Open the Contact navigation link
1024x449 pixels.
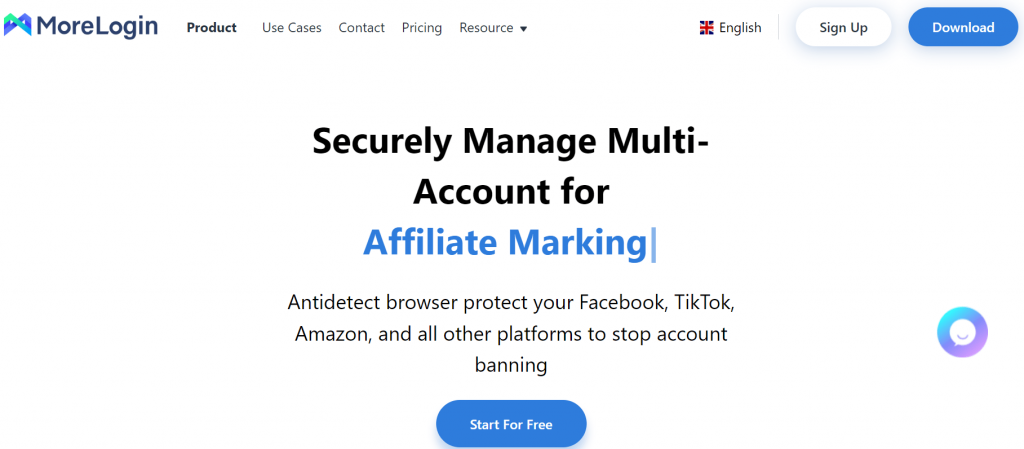coord(362,27)
